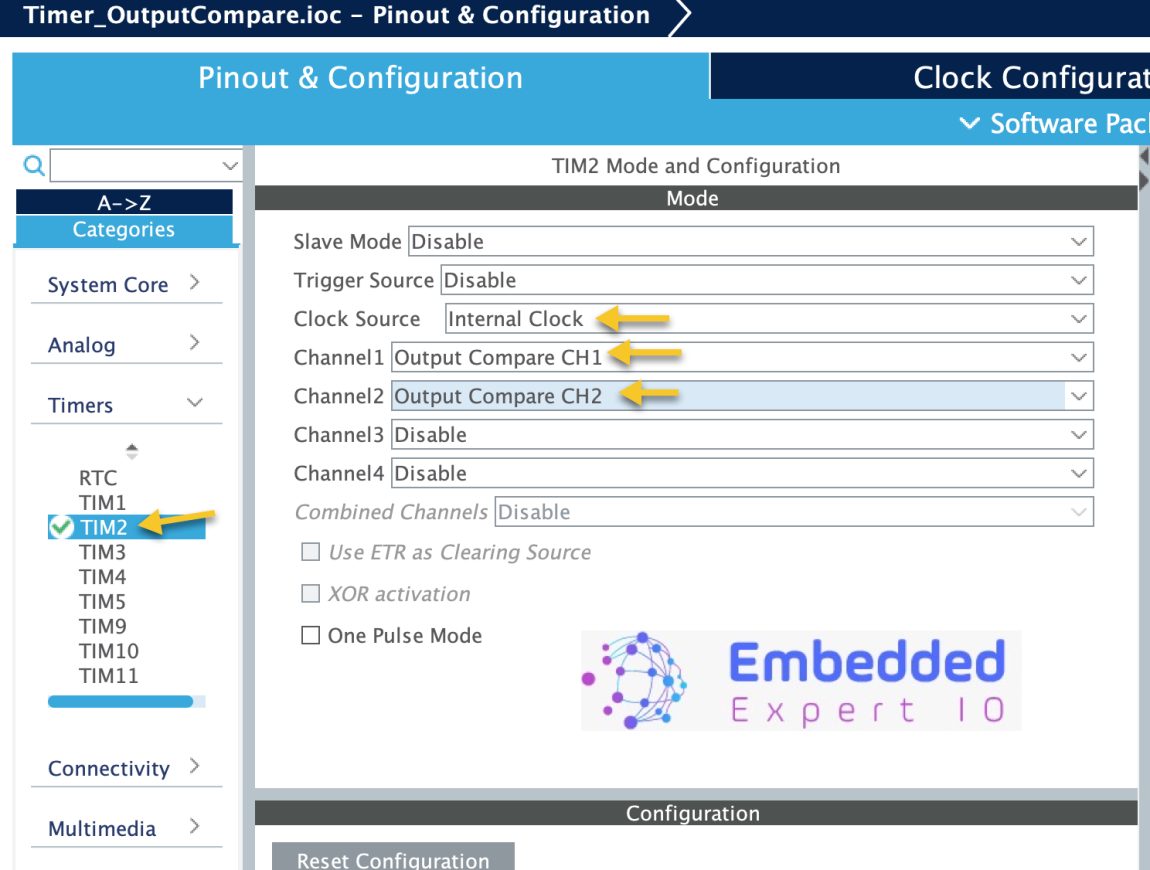Click the Software Packs chevron icon

tap(970, 124)
